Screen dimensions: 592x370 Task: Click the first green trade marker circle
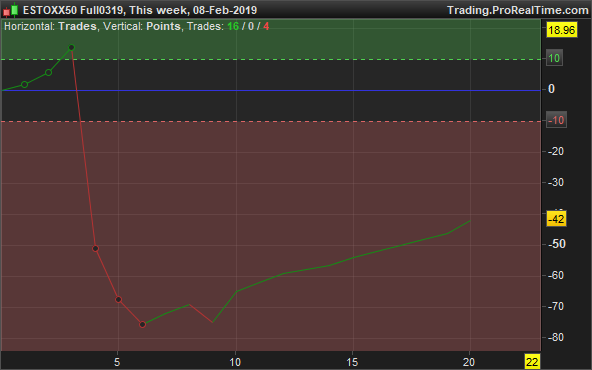click(24, 85)
